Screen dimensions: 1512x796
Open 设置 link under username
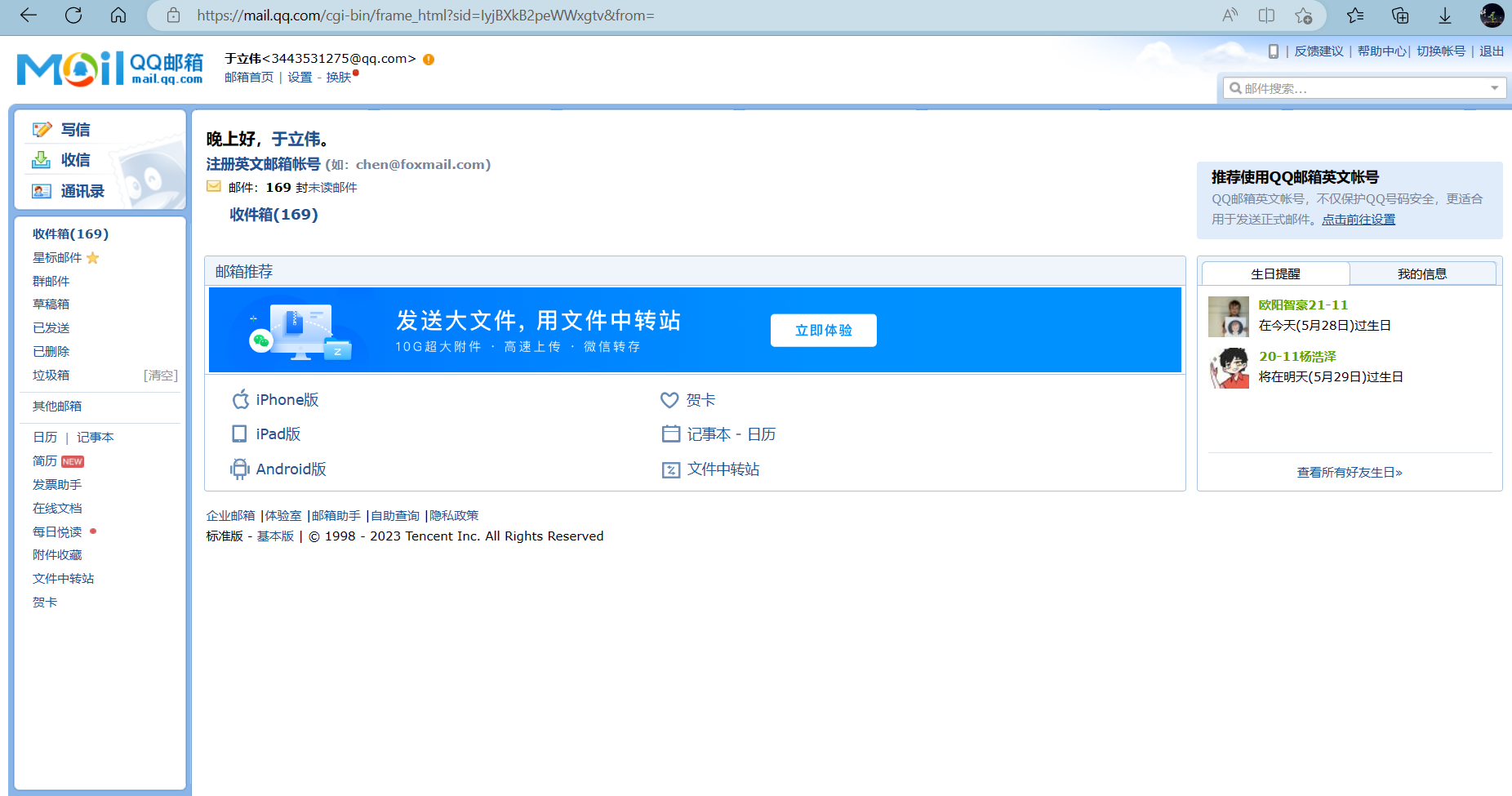[300, 78]
